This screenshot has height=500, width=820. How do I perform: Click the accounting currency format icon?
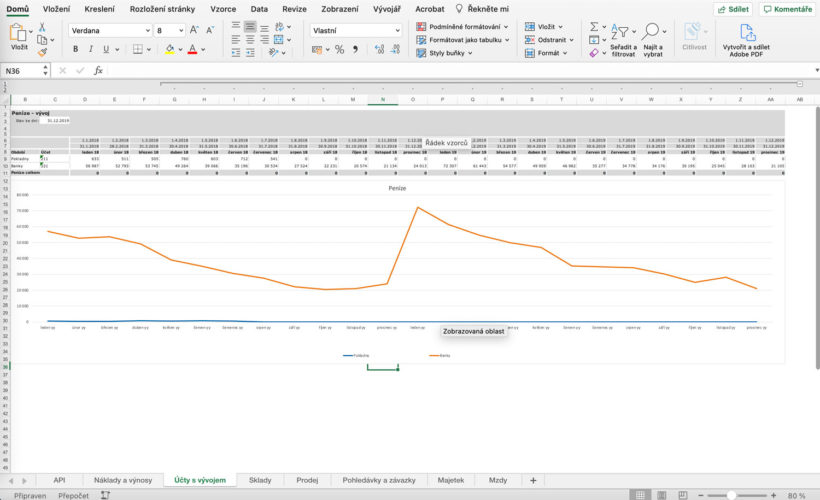[317, 49]
